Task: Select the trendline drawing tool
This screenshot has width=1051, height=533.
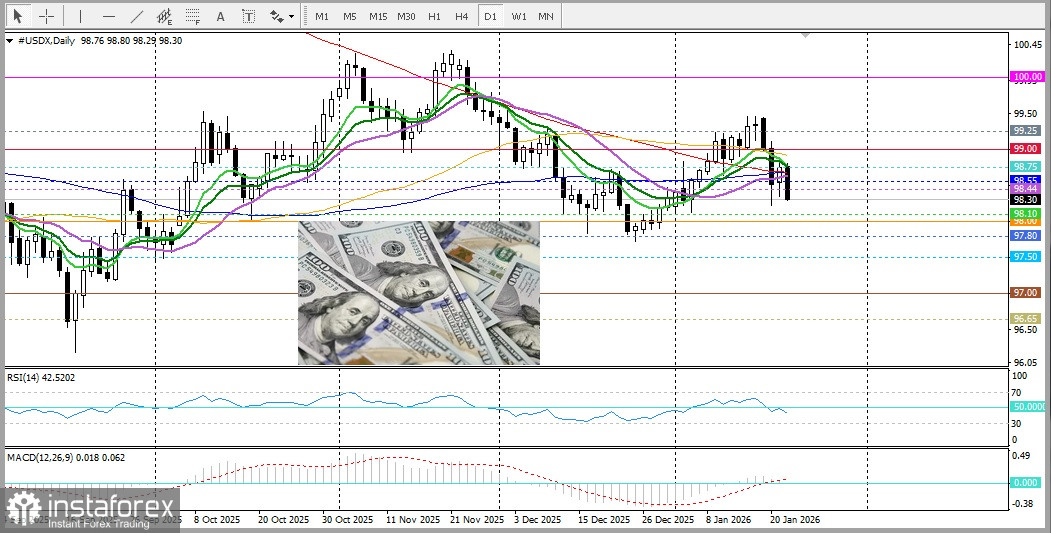Action: click(137, 16)
